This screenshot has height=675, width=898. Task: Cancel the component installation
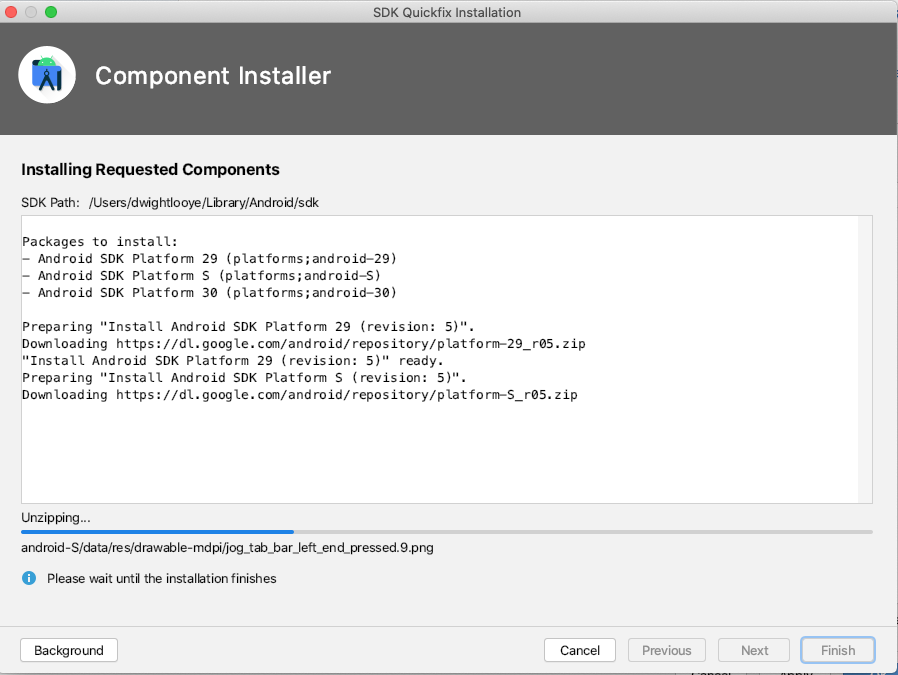[580, 650]
